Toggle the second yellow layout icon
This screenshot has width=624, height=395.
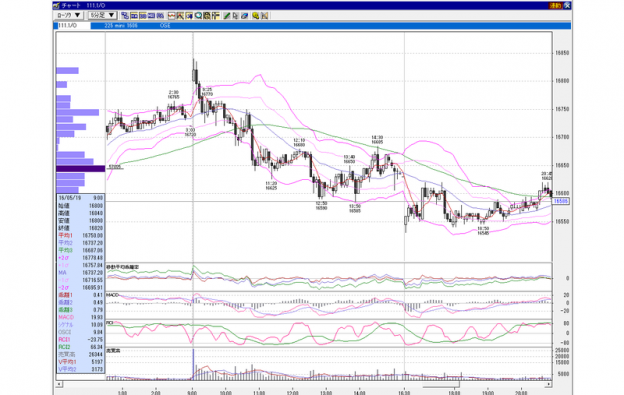(134, 16)
